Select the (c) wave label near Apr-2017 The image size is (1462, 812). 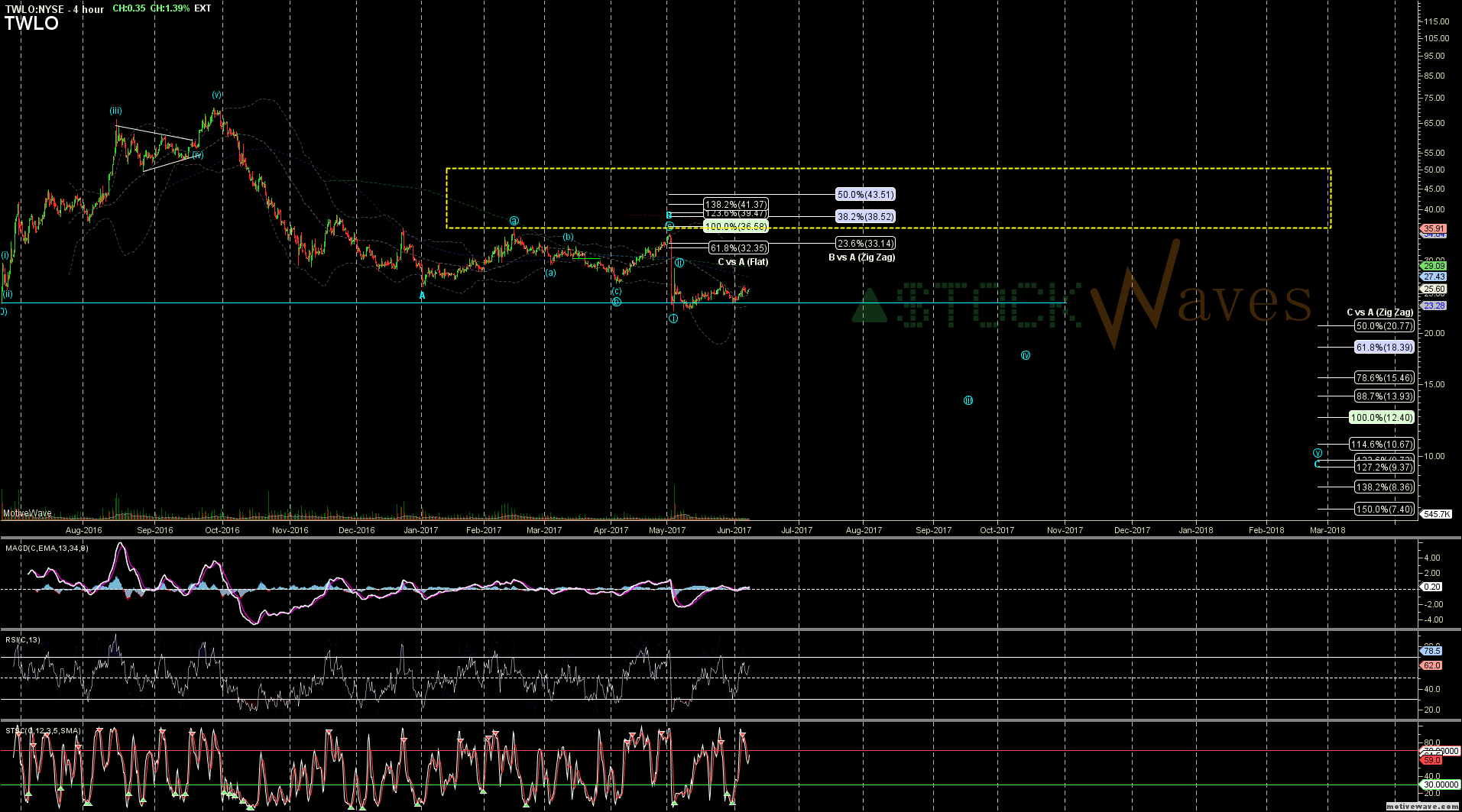tap(616, 291)
